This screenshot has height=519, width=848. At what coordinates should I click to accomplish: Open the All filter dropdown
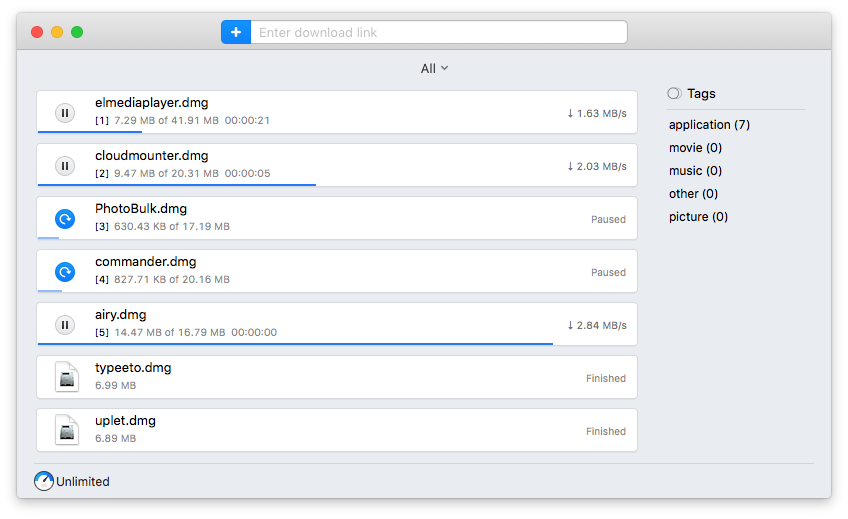pos(434,68)
